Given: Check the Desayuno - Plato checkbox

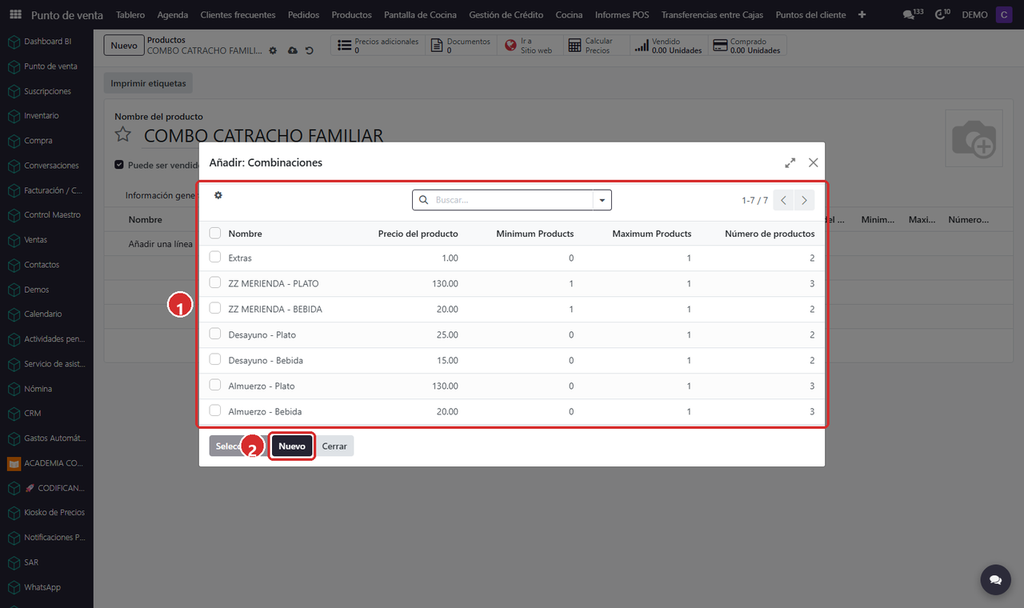Looking at the screenshot, I should pos(215,334).
